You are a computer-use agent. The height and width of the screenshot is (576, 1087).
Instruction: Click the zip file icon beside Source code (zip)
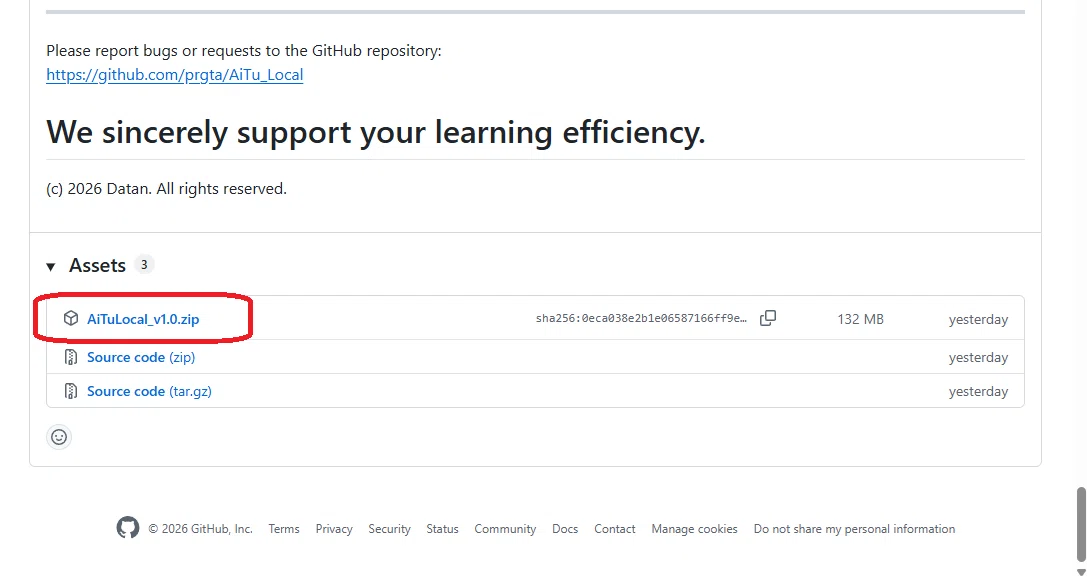71,357
